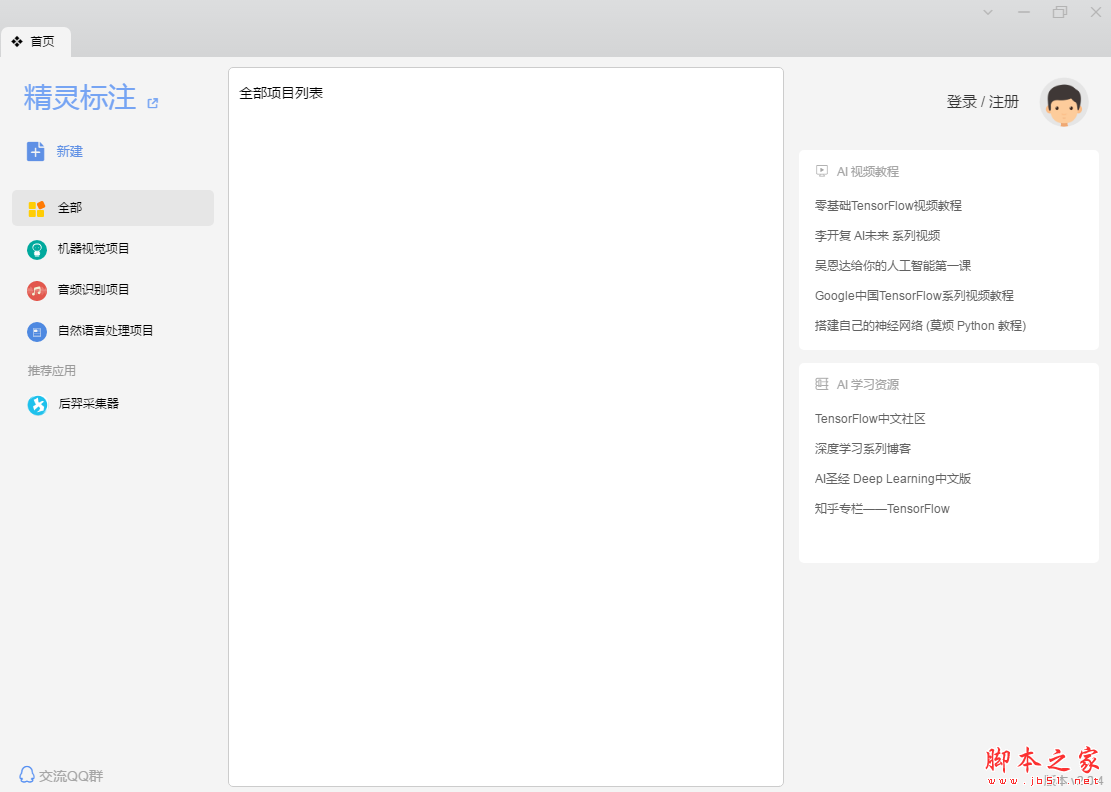Switch to the 首页 tab

tap(35, 42)
